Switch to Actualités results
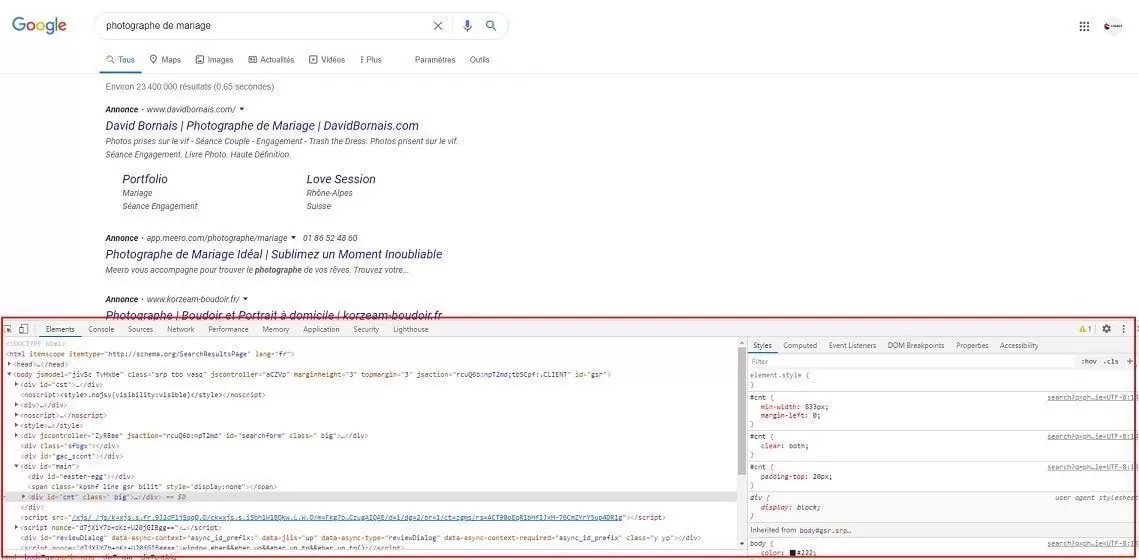Image resolution: width=1139 pixels, height=560 pixels. point(271,60)
